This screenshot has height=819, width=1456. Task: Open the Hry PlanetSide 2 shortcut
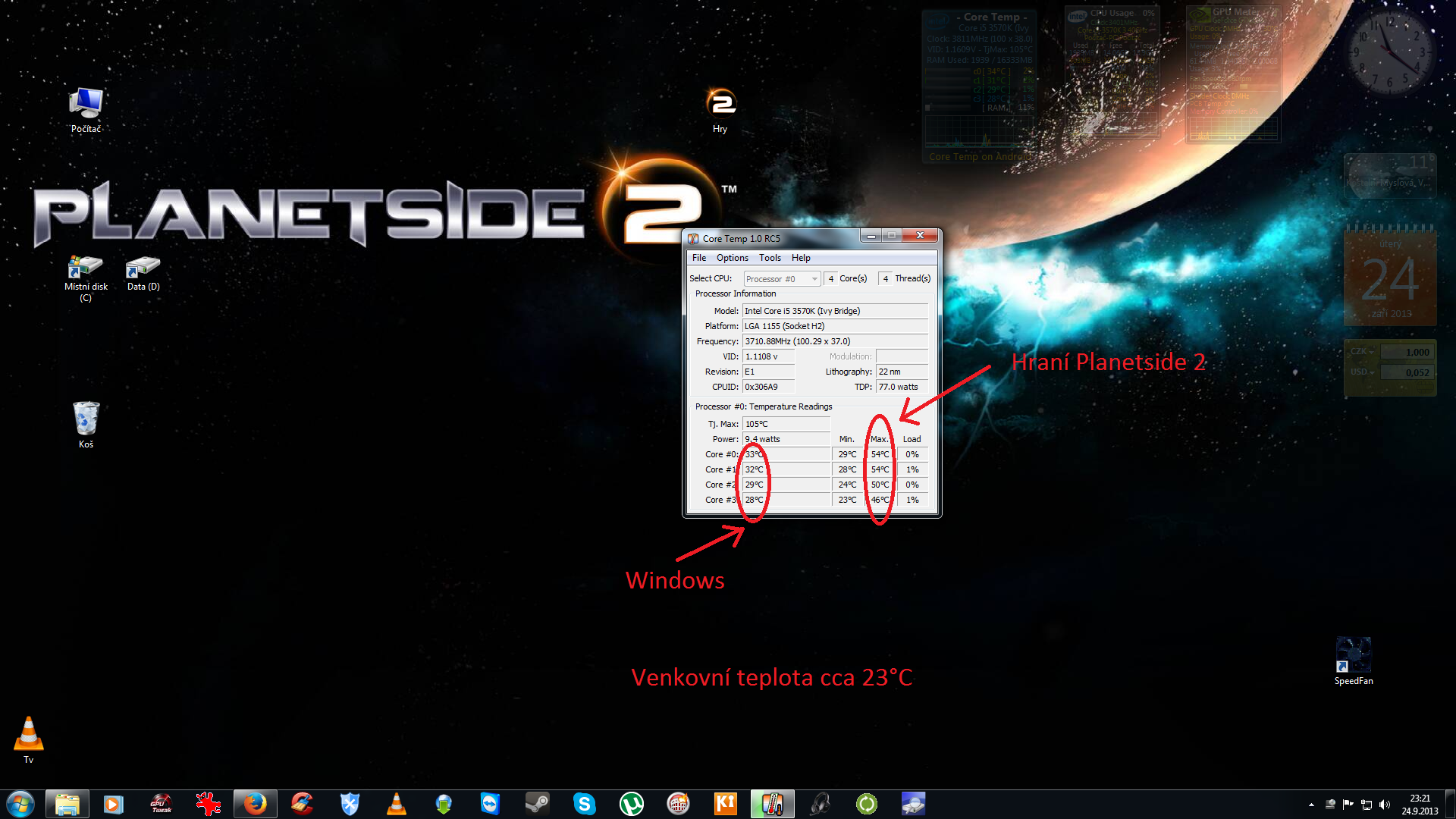(720, 110)
